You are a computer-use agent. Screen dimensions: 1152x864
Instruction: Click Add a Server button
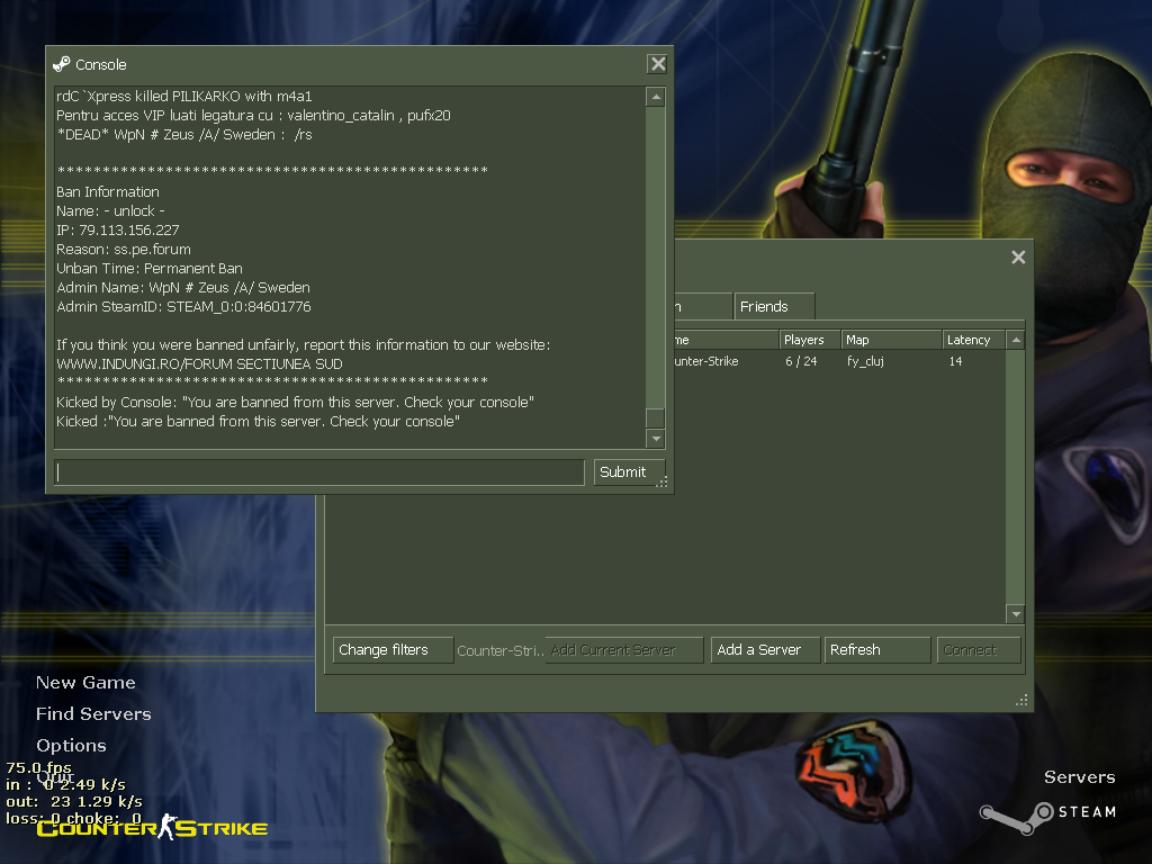tap(764, 650)
